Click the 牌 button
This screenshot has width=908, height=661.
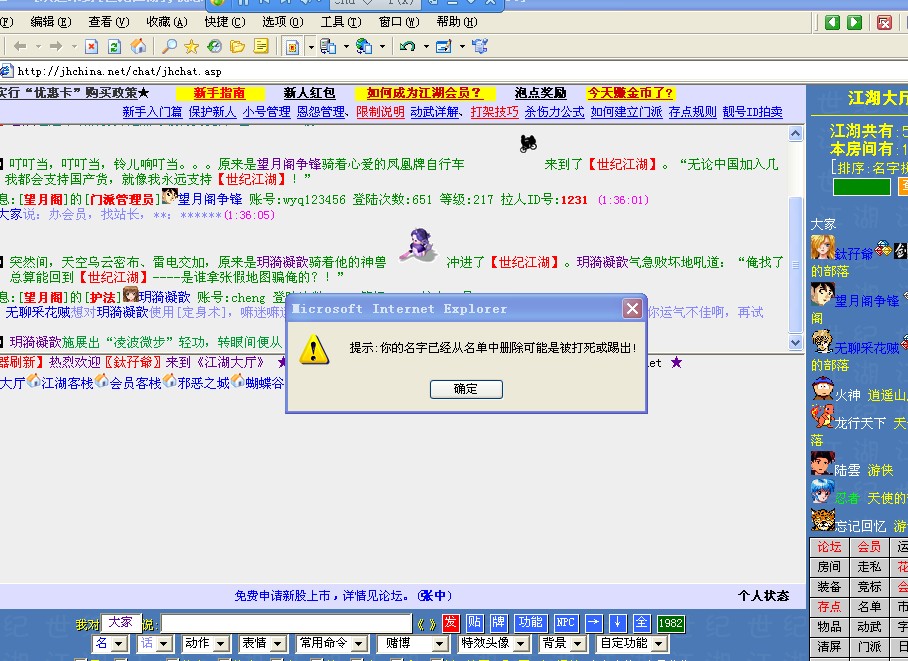pyautogui.click(x=498, y=623)
